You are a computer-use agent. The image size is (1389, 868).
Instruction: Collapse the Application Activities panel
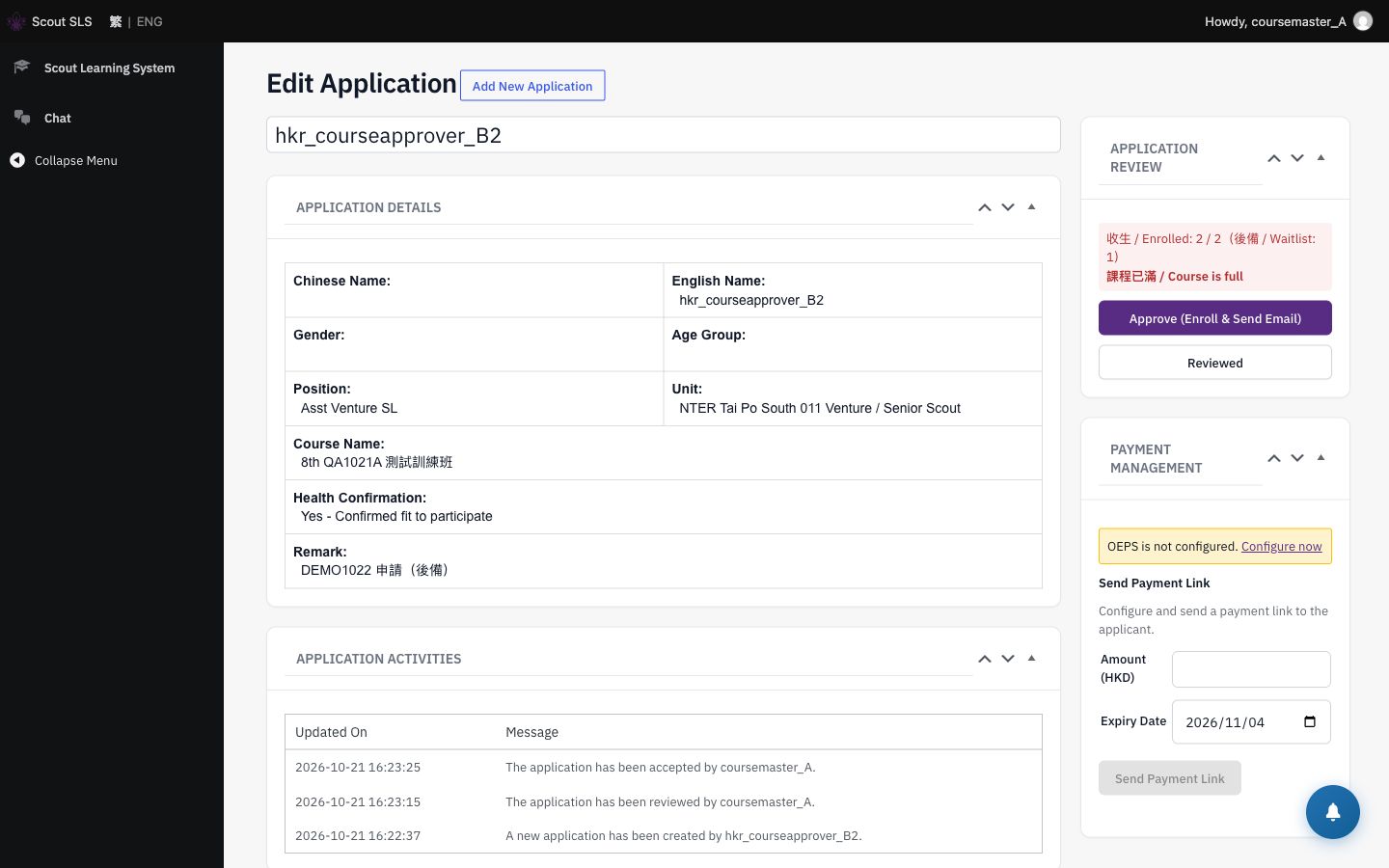(x=1032, y=658)
